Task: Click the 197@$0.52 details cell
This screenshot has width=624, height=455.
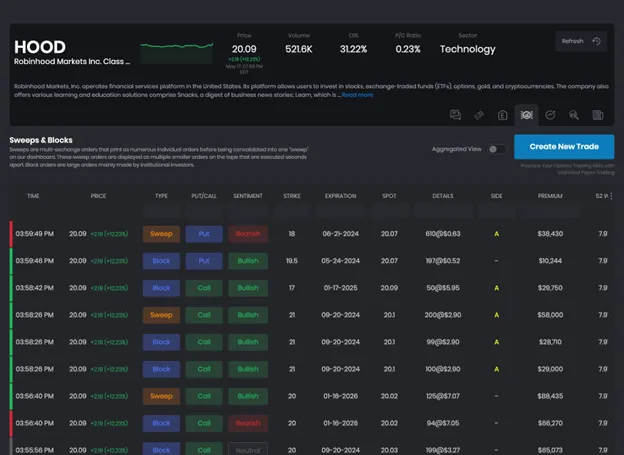Action: [443, 261]
